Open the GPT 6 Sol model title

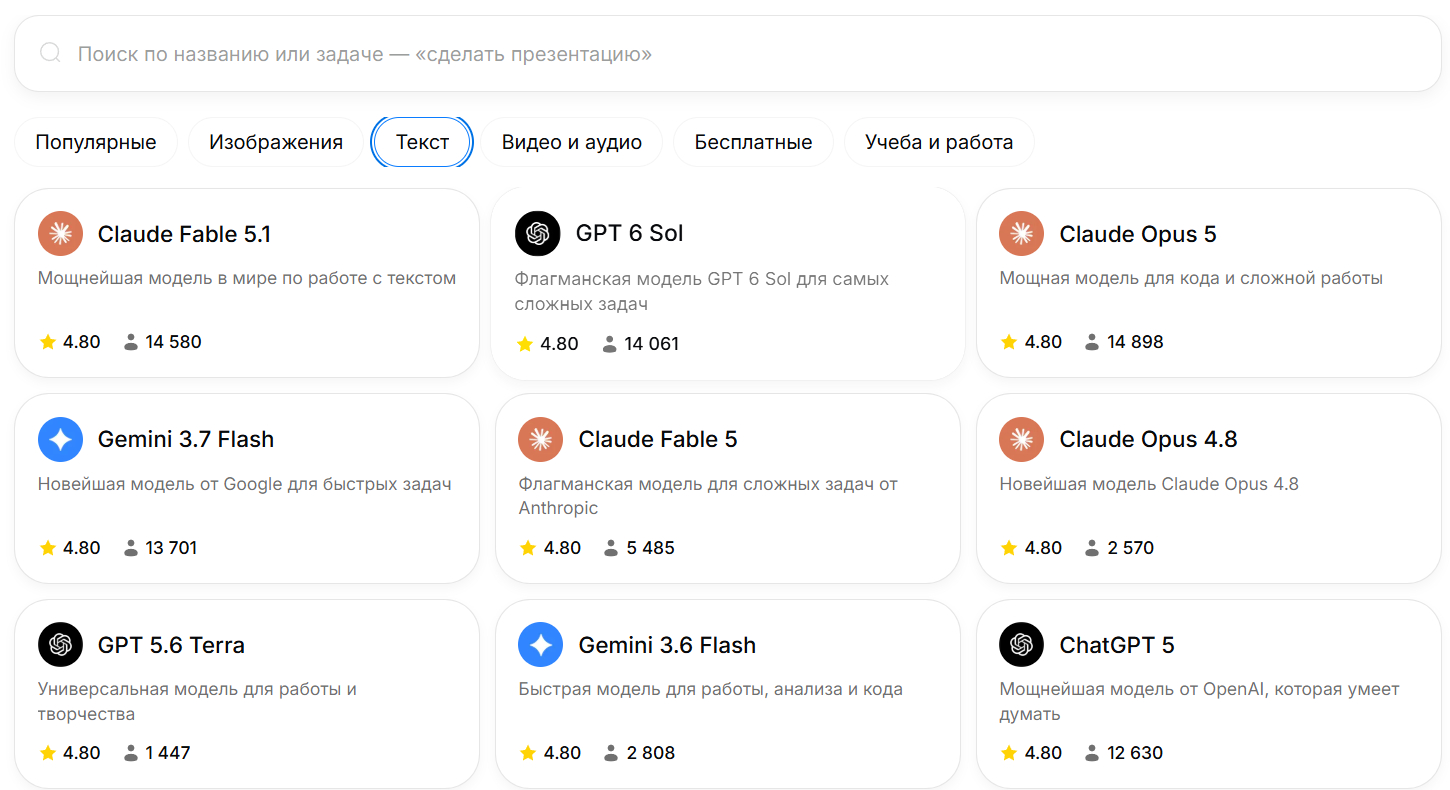[x=630, y=233]
